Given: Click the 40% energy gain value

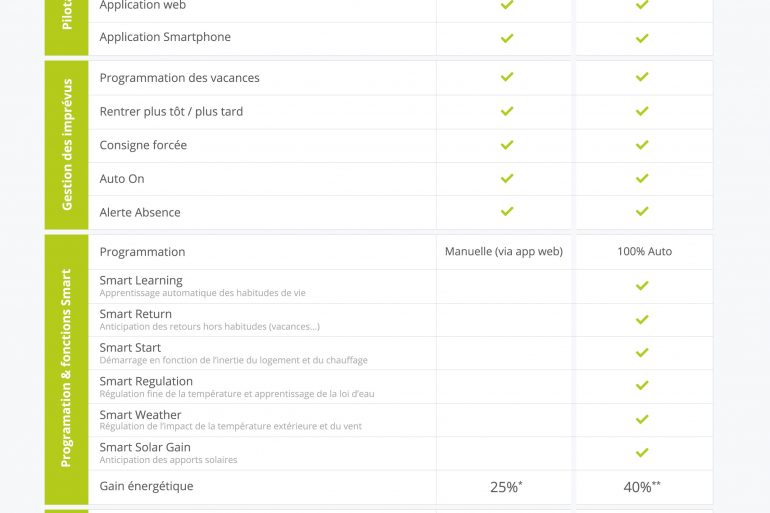Looking at the screenshot, I should coord(642,486).
